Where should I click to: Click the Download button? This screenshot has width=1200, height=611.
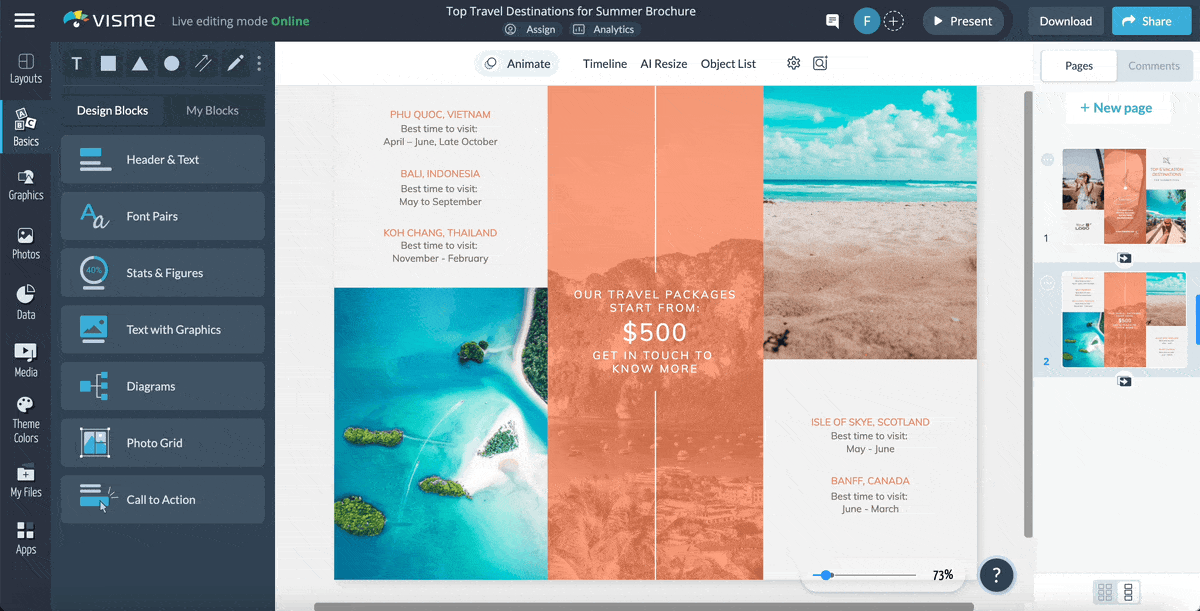[1065, 20]
